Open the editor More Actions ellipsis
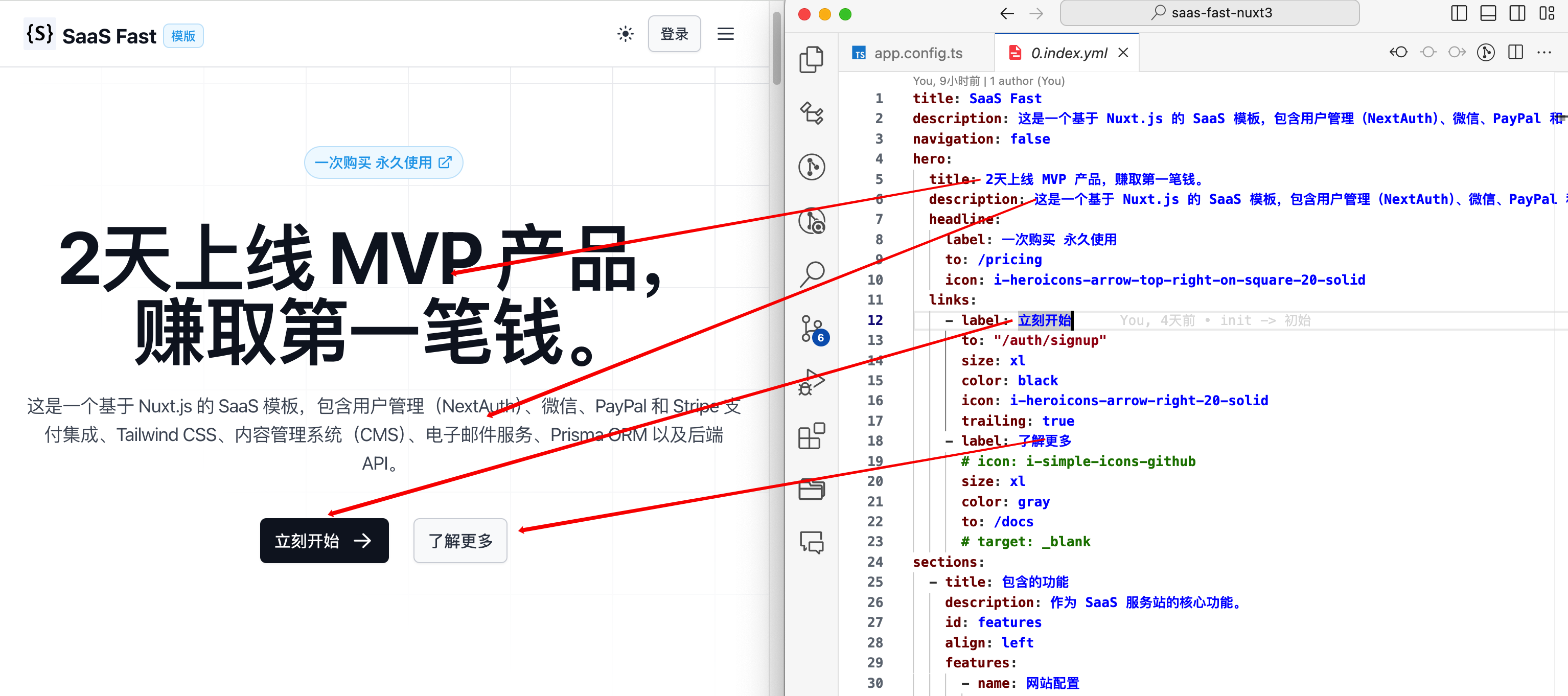This screenshot has width=1568, height=696. pos(1544,52)
